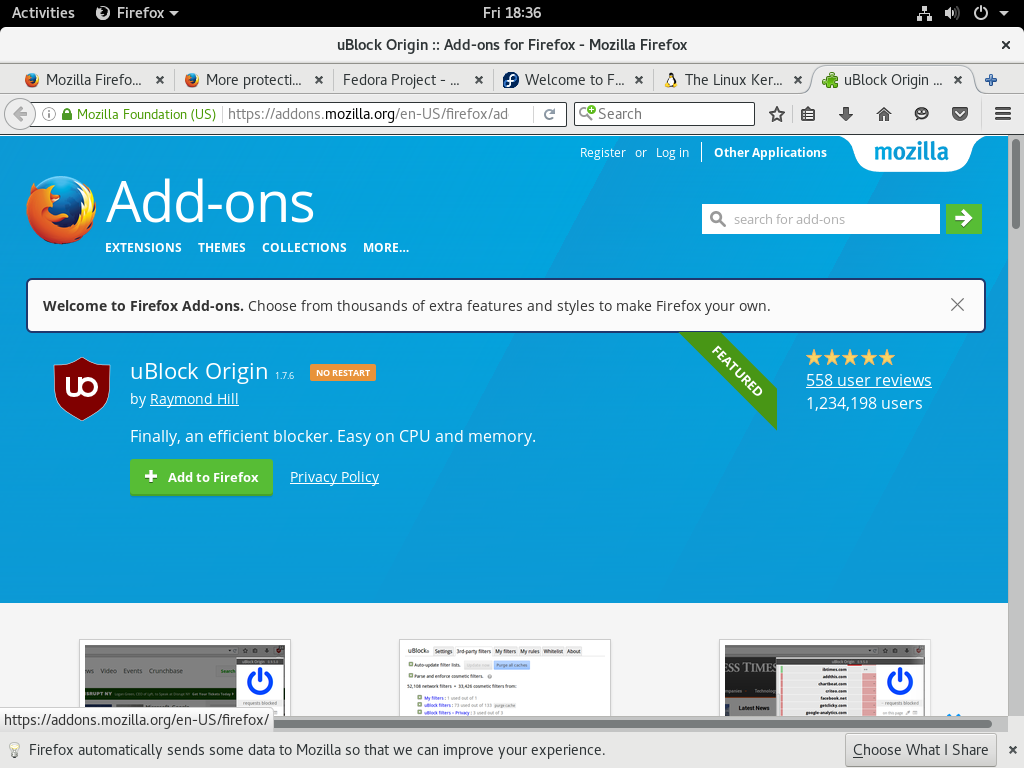Click the Add to Firefox button
The width and height of the screenshot is (1024, 768).
pyautogui.click(x=201, y=477)
